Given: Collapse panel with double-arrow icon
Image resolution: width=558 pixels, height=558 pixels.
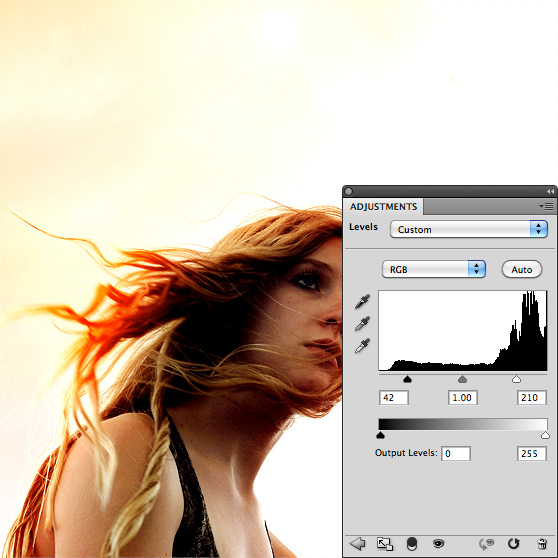Looking at the screenshot, I should pos(551,191).
